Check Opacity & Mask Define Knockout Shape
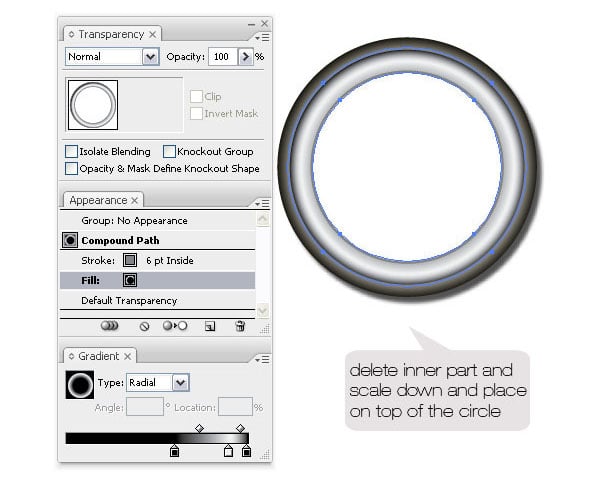Image resolution: width=600 pixels, height=478 pixels. click(72, 169)
